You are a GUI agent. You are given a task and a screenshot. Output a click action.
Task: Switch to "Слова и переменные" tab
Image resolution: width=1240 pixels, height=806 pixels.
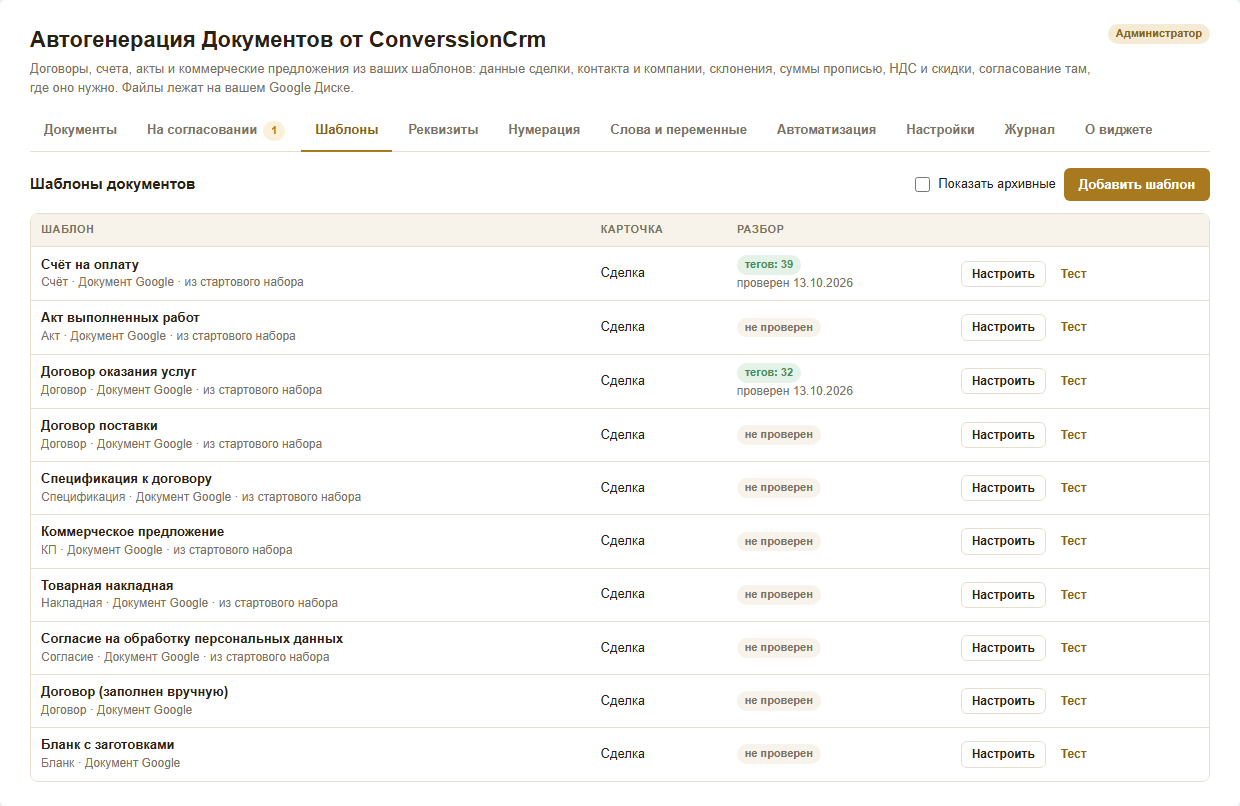678,130
